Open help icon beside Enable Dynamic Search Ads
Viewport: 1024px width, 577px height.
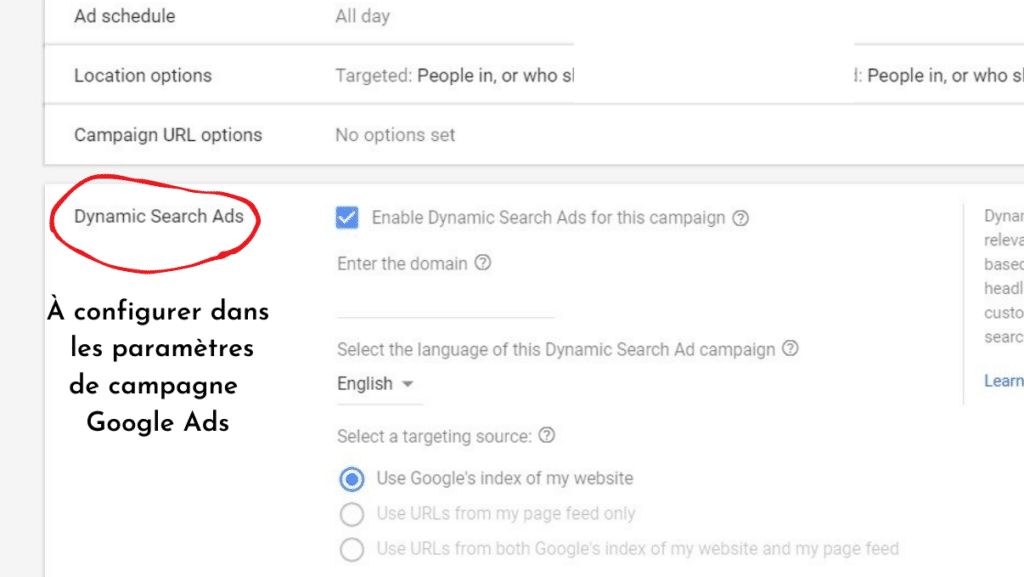[740, 218]
